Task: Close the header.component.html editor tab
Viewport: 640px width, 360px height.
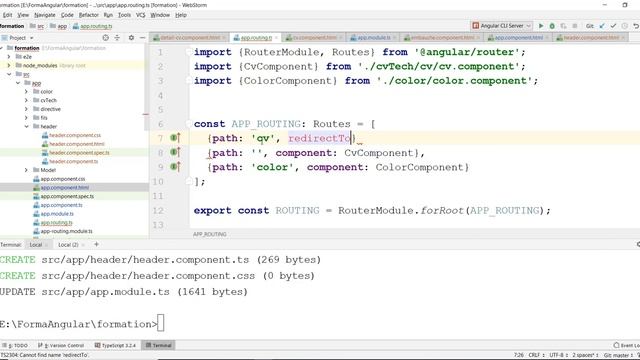Action: 624,38
